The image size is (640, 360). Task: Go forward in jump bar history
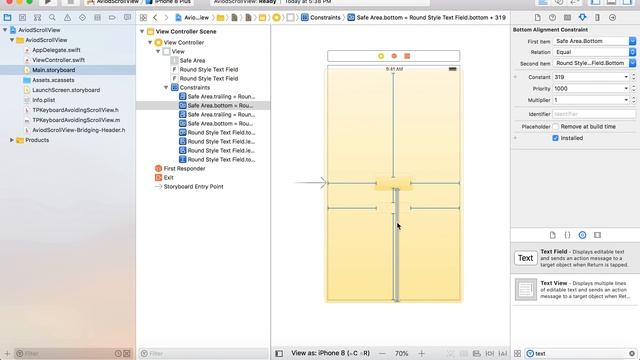pos(166,18)
